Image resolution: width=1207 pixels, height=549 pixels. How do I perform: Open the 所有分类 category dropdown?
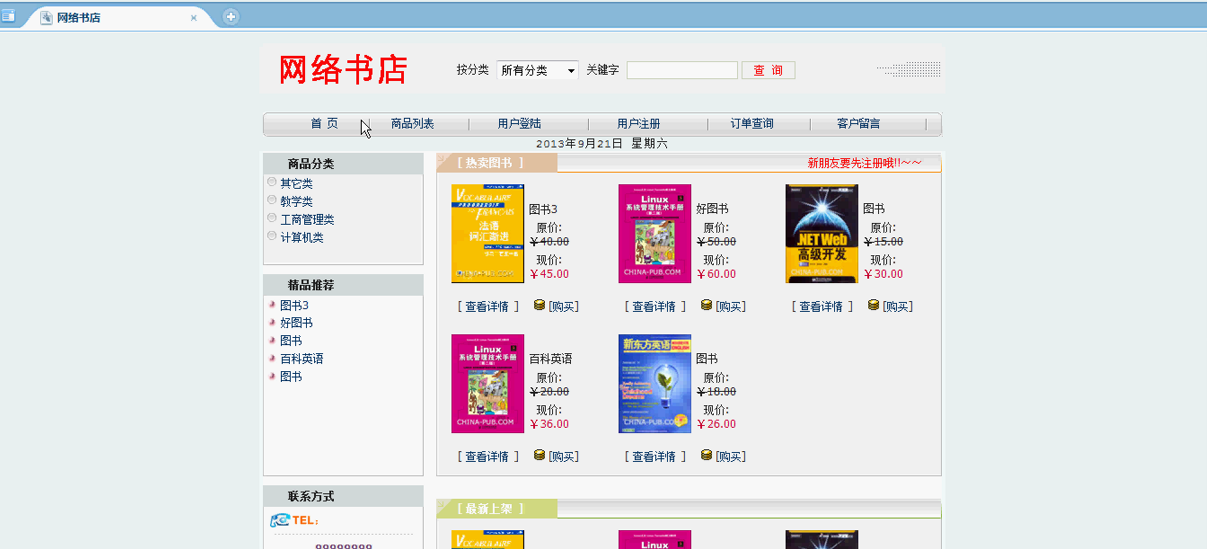[x=538, y=70]
